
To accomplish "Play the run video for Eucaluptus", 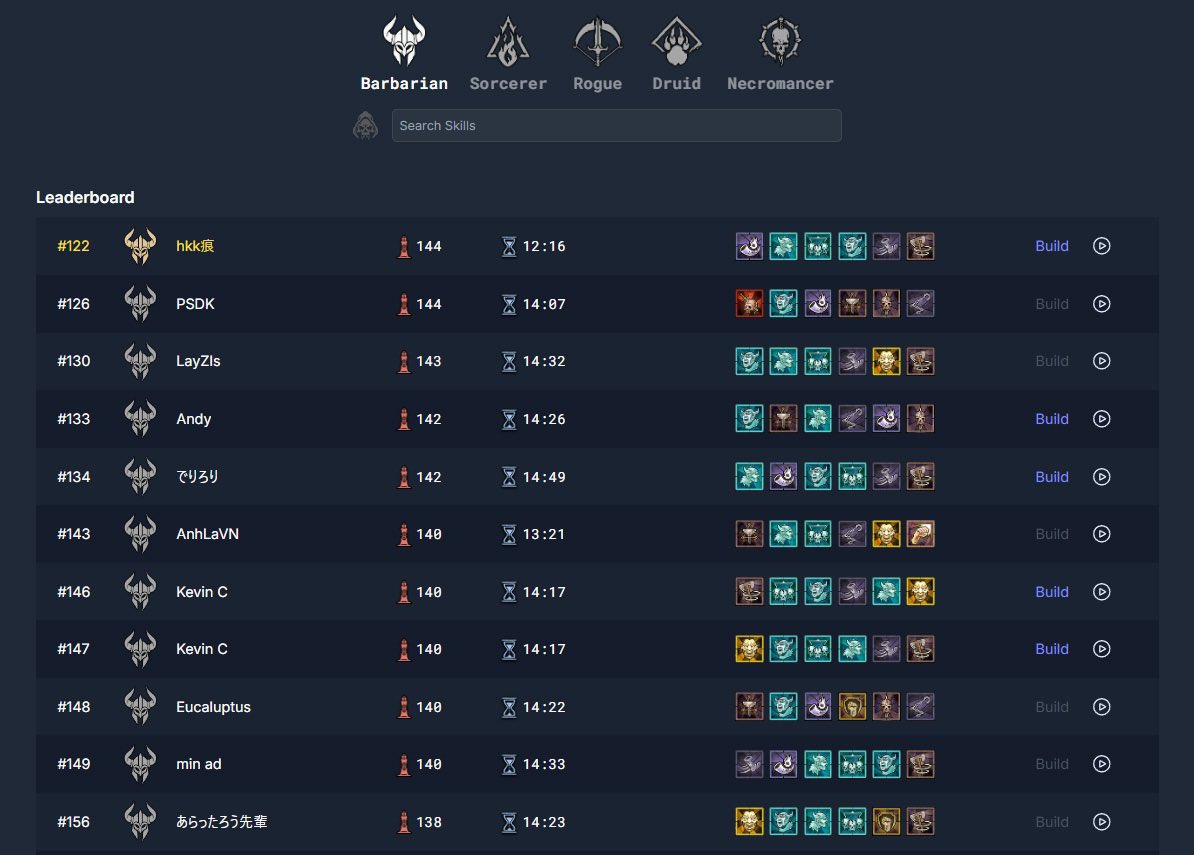I will (1101, 707).
